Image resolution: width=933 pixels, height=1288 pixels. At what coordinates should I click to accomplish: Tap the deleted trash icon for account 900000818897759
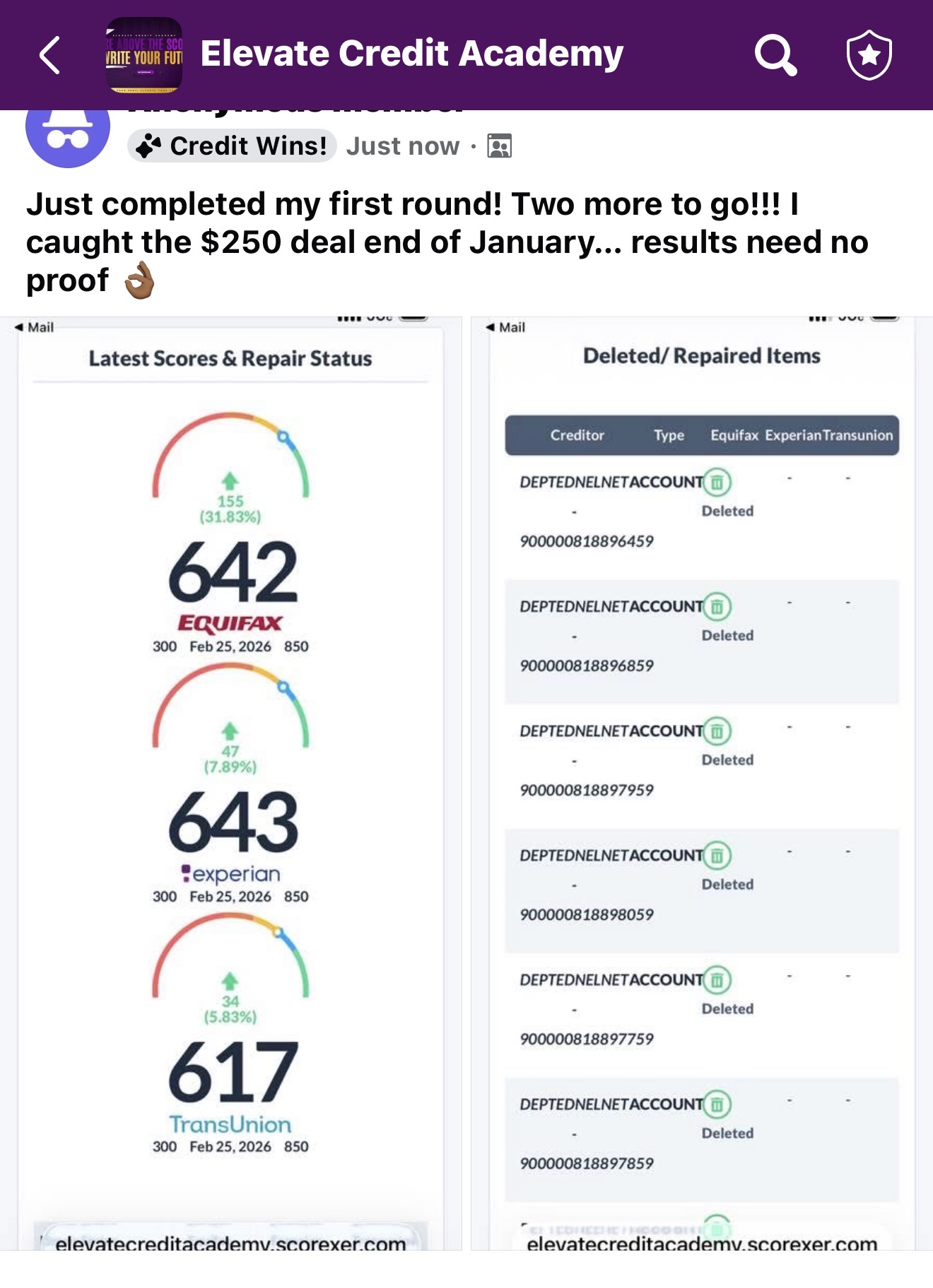click(717, 980)
